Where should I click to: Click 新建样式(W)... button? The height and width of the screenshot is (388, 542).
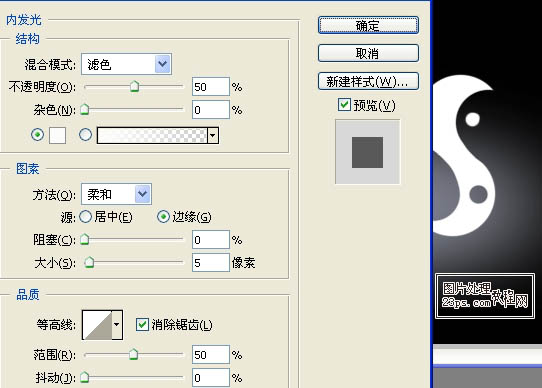[368, 81]
